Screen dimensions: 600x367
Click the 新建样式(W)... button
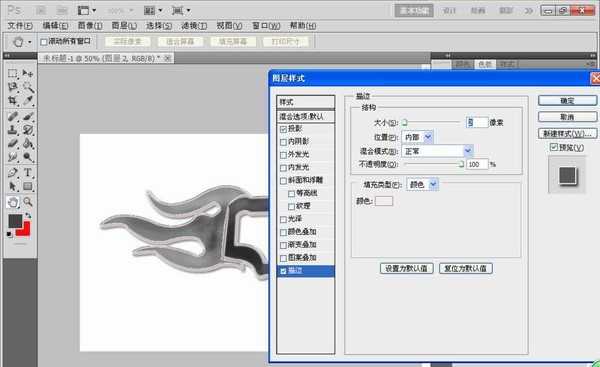tap(567, 133)
